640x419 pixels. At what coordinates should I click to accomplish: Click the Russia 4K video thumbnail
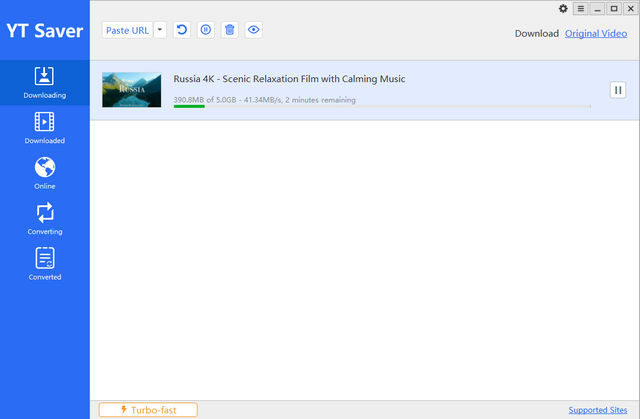tap(131, 90)
